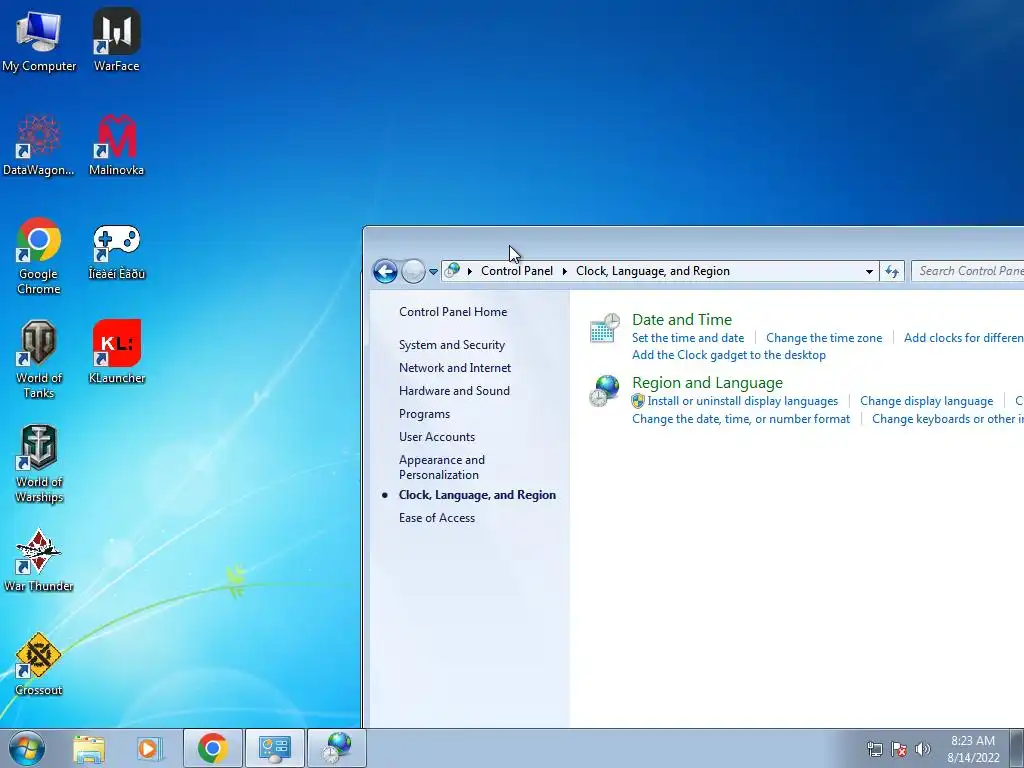Click Change the time zone

824,338
